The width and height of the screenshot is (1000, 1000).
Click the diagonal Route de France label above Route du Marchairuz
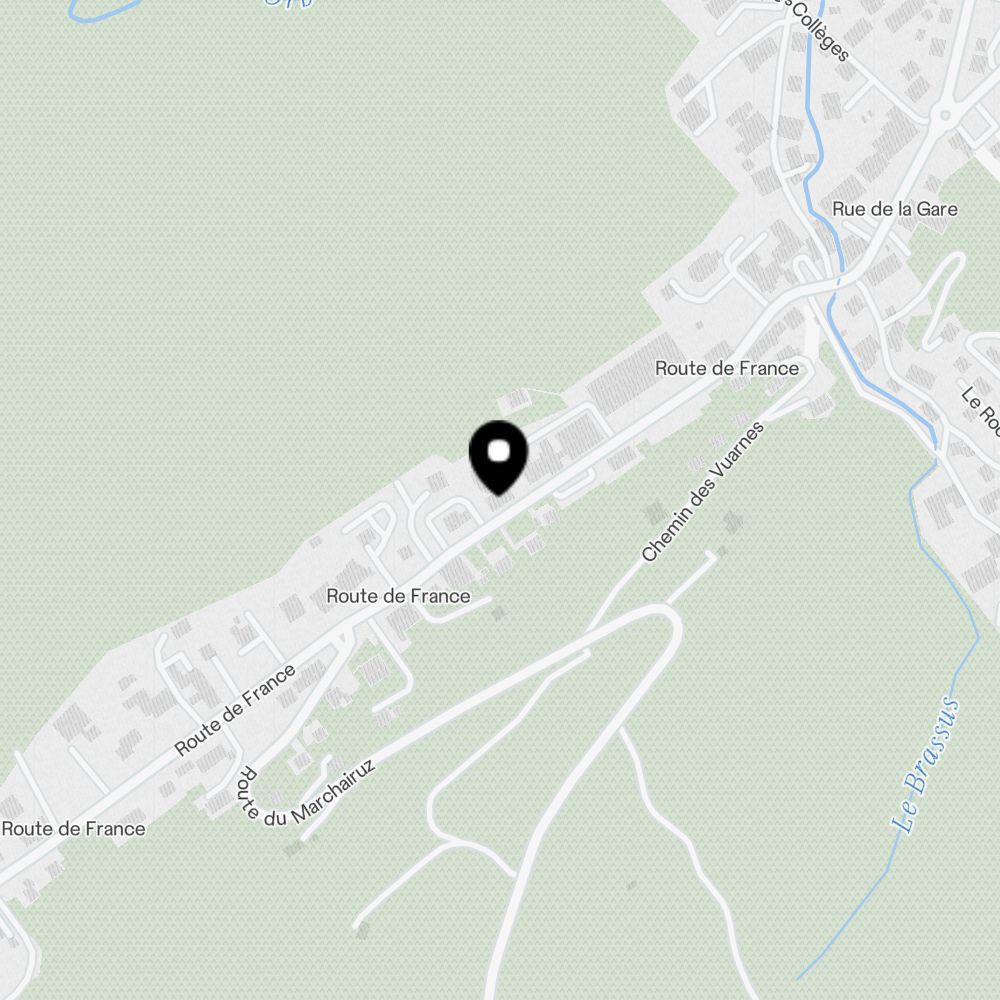(235, 710)
